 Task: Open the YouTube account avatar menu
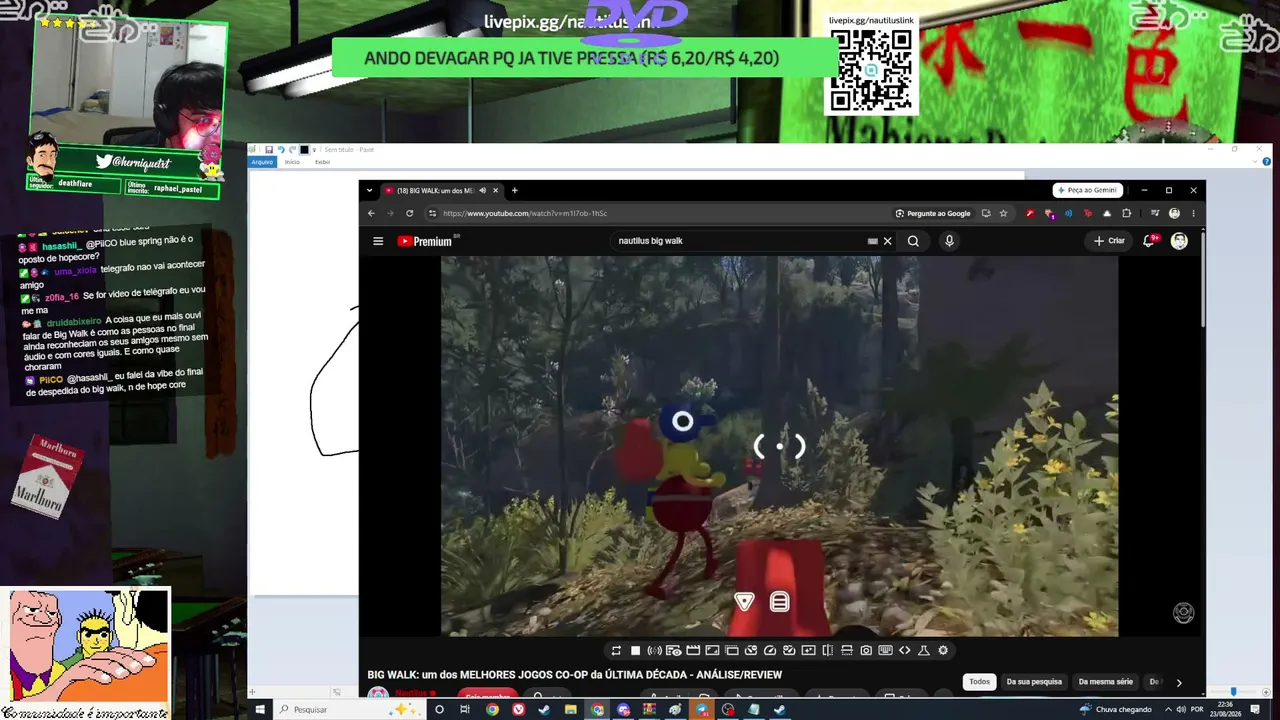tap(1179, 241)
